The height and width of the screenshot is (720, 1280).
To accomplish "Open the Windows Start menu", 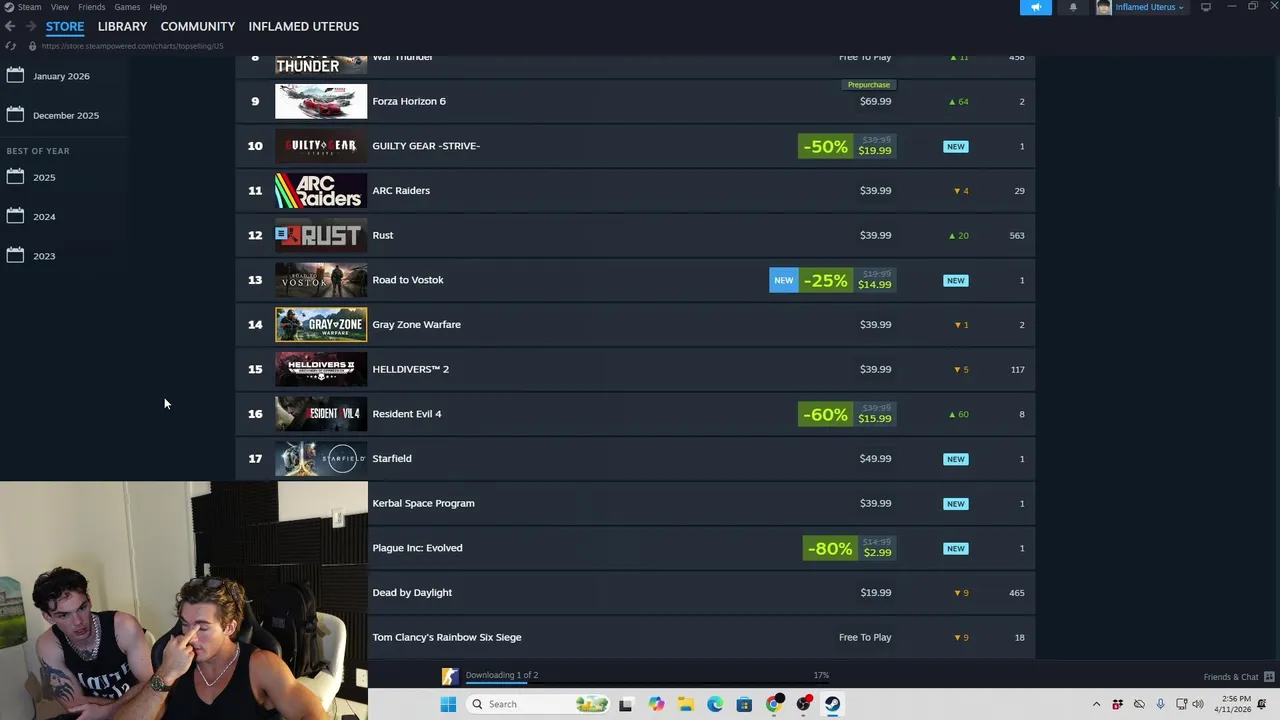I will click(x=448, y=704).
